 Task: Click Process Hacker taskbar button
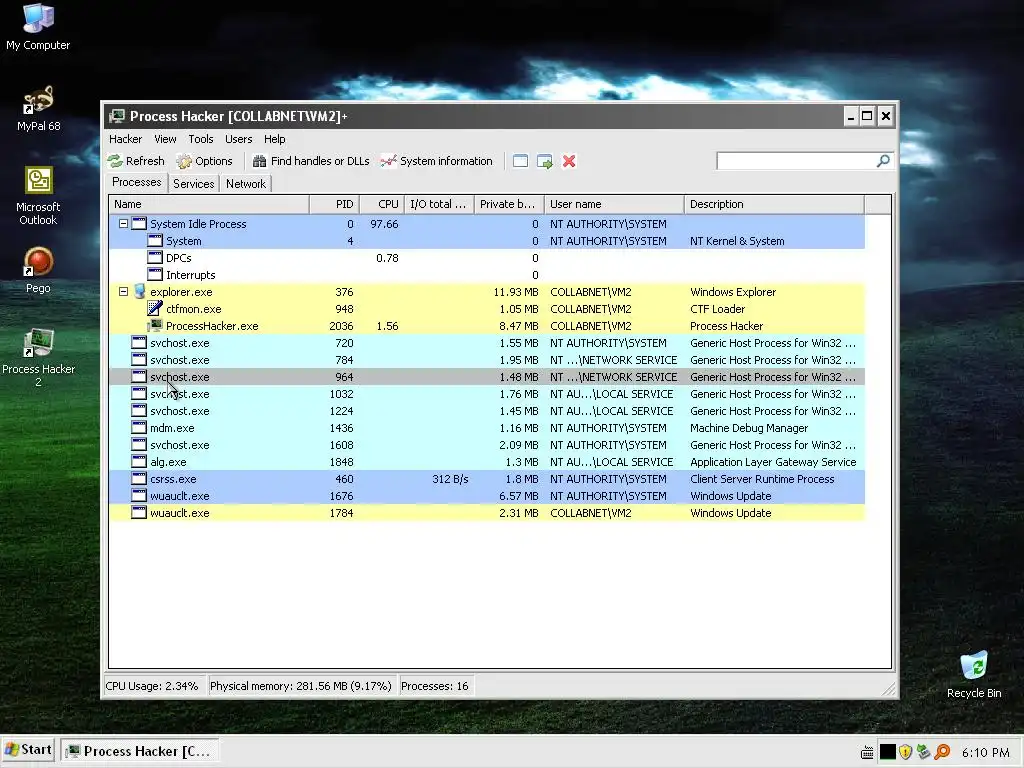point(139,751)
